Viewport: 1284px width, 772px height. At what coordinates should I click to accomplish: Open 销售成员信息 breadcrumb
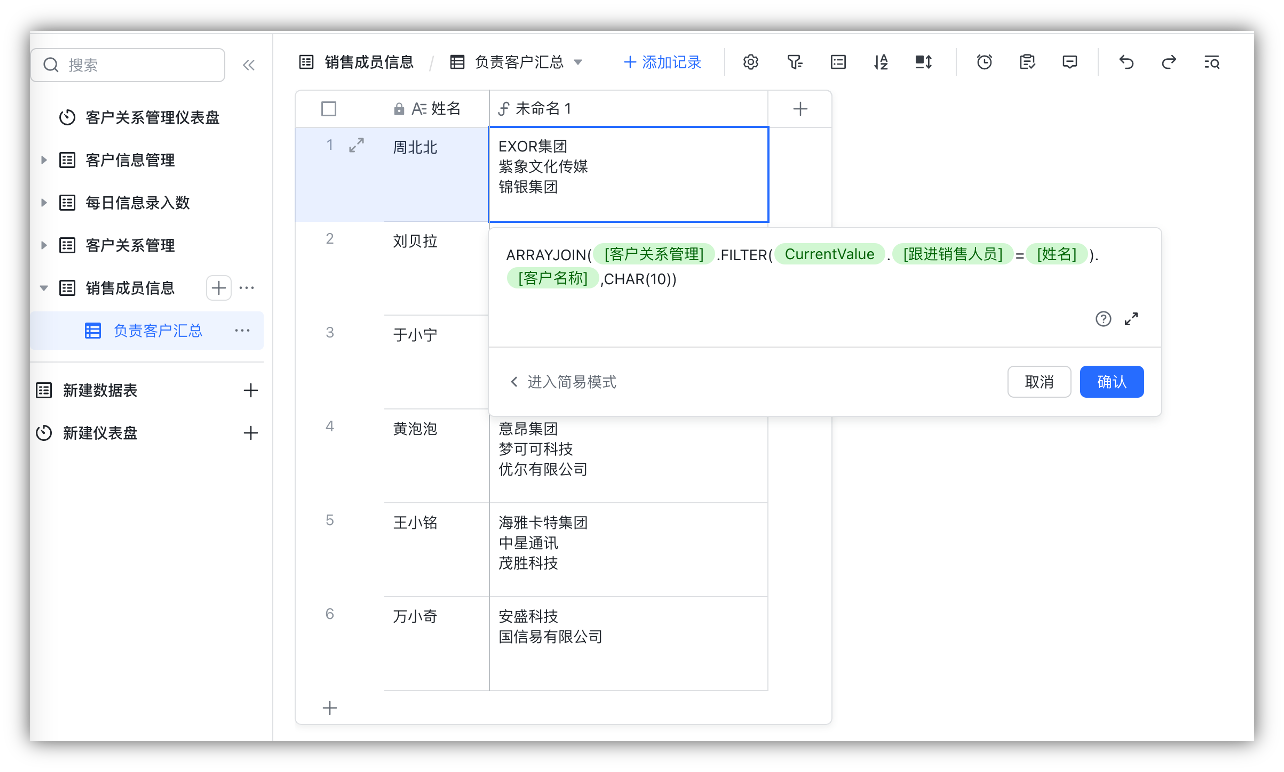356,62
